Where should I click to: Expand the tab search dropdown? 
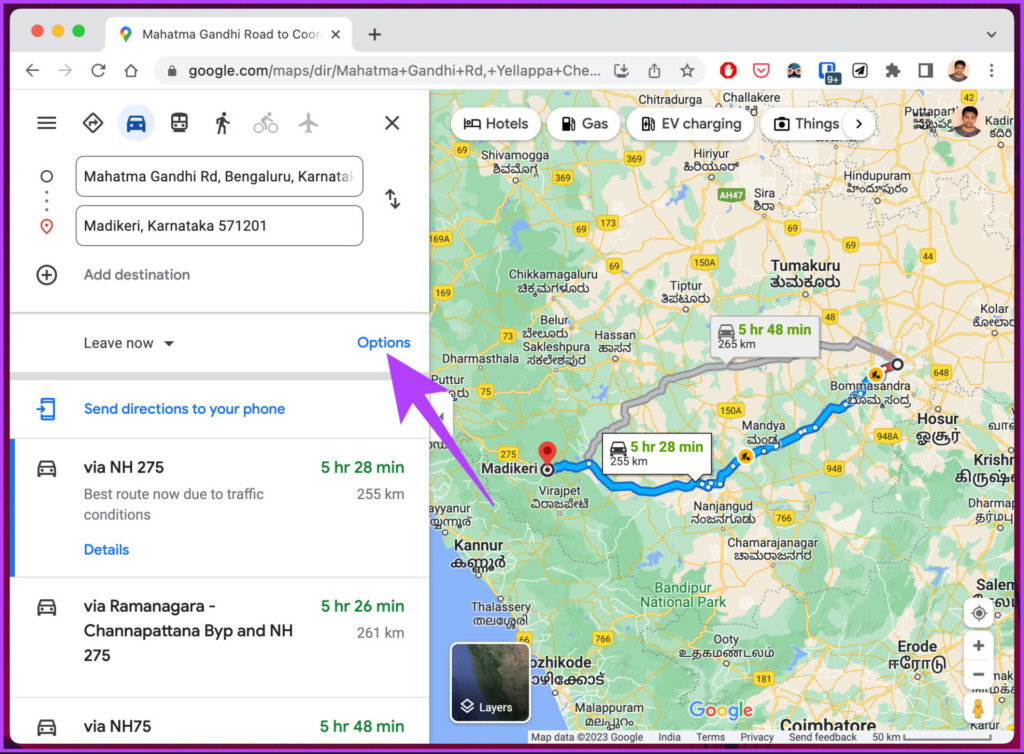click(x=991, y=35)
